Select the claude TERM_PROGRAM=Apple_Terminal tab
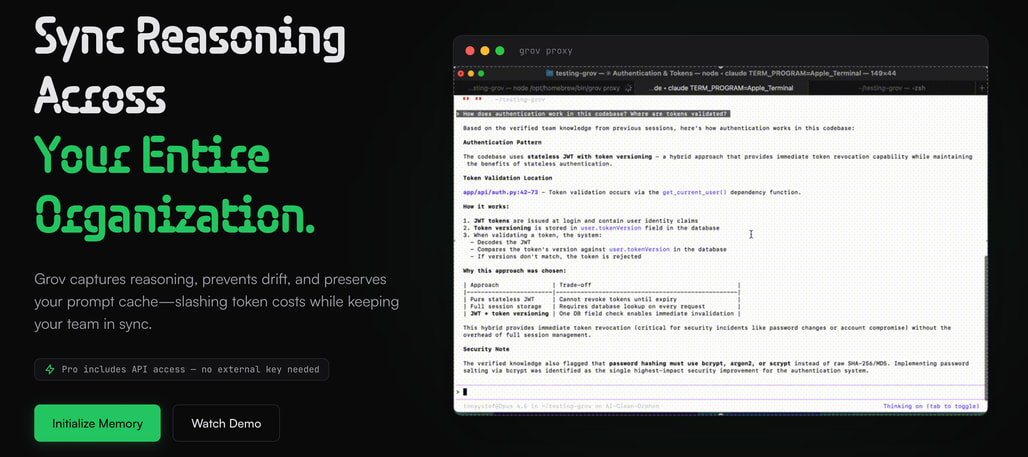Screen dimensions: 1028x457 [720, 88]
